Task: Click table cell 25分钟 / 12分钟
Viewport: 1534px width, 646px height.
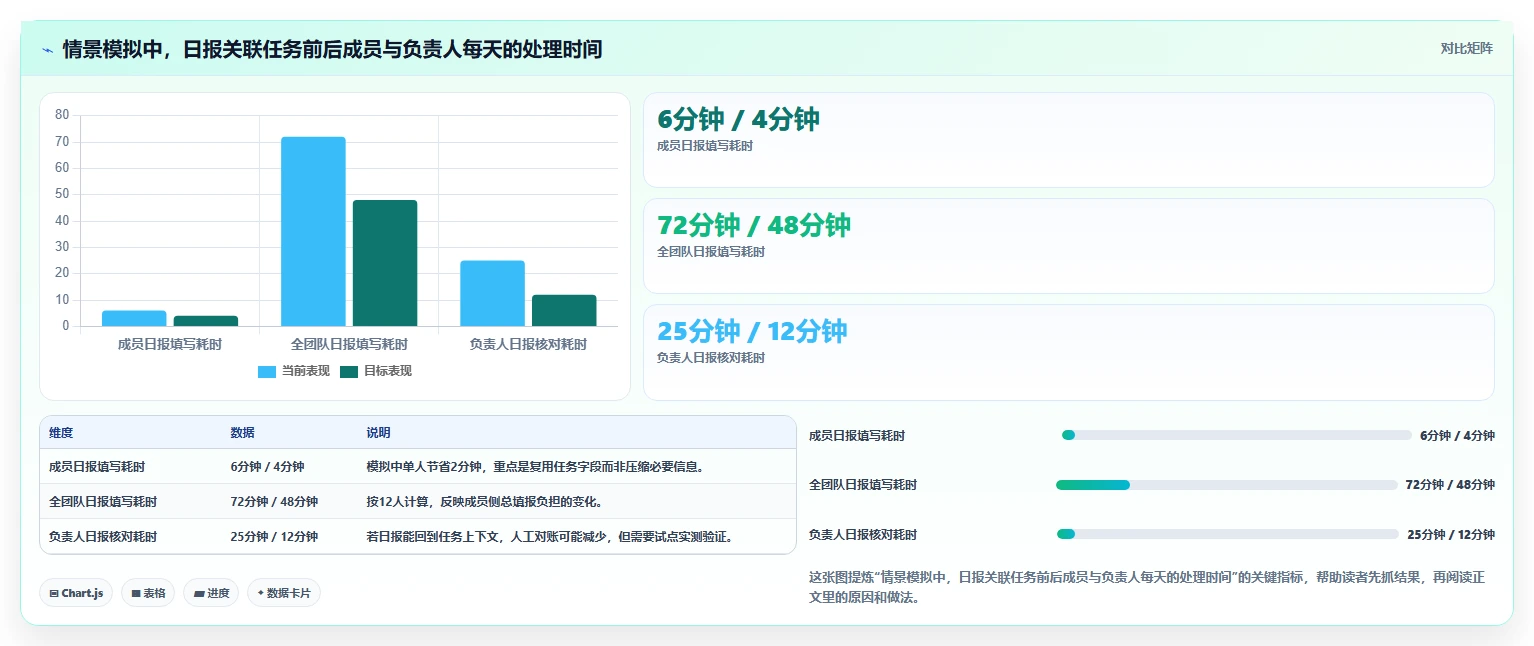Action: pos(274,537)
